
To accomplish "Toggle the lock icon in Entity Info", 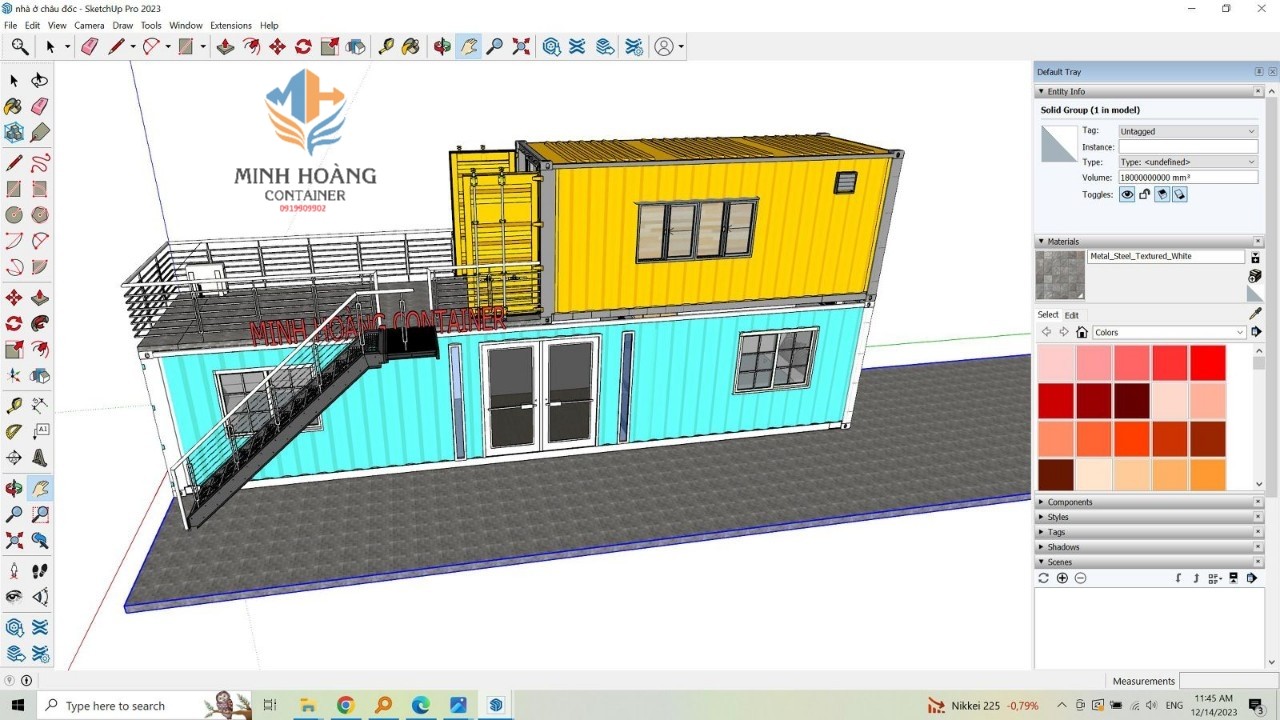I will tap(1144, 195).
